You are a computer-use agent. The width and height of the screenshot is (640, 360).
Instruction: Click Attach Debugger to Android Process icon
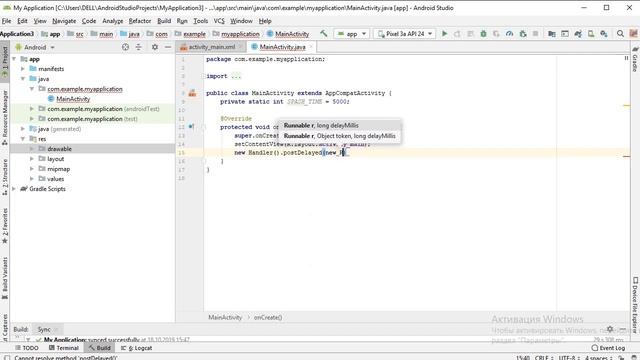point(523,34)
